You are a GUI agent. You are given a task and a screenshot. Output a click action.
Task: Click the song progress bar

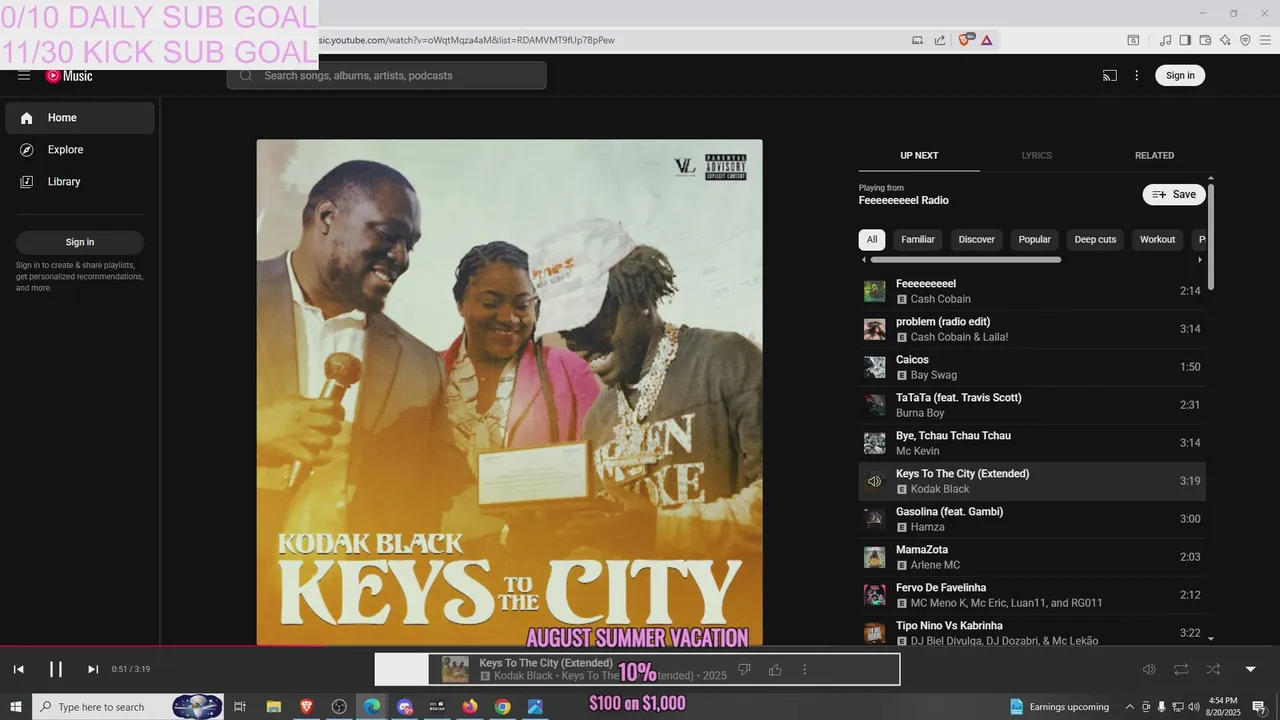pyautogui.click(x=640, y=646)
